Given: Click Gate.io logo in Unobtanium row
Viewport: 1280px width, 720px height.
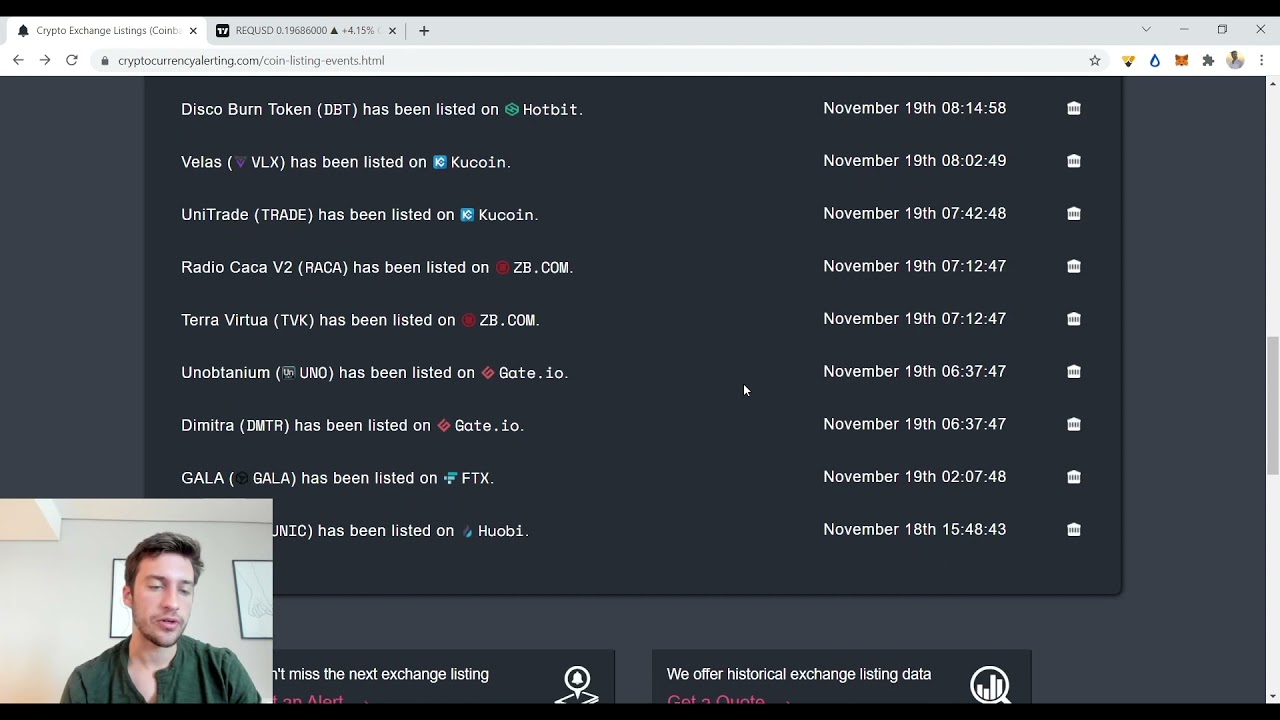Looking at the screenshot, I should (x=488, y=372).
